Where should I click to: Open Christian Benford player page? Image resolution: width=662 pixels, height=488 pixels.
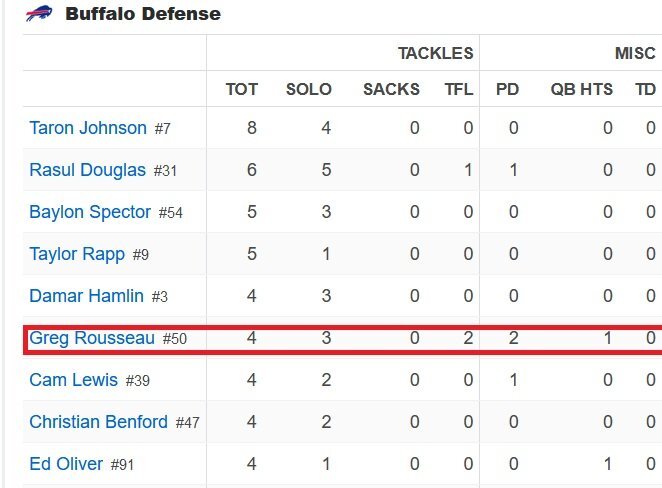[x=98, y=422]
